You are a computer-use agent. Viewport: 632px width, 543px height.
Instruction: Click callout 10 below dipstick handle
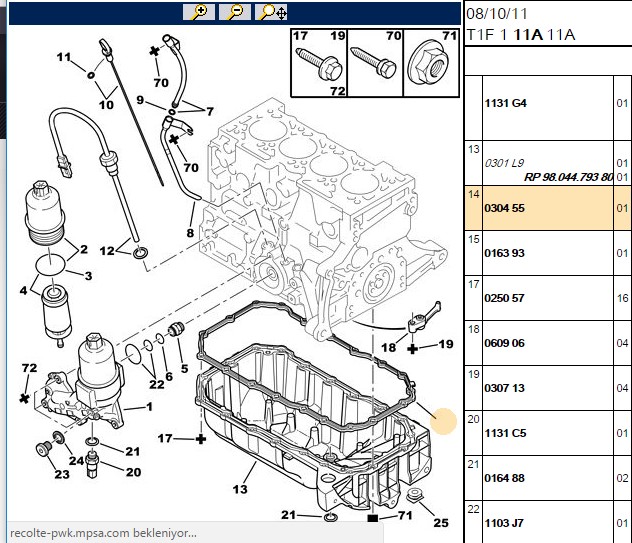(x=106, y=105)
